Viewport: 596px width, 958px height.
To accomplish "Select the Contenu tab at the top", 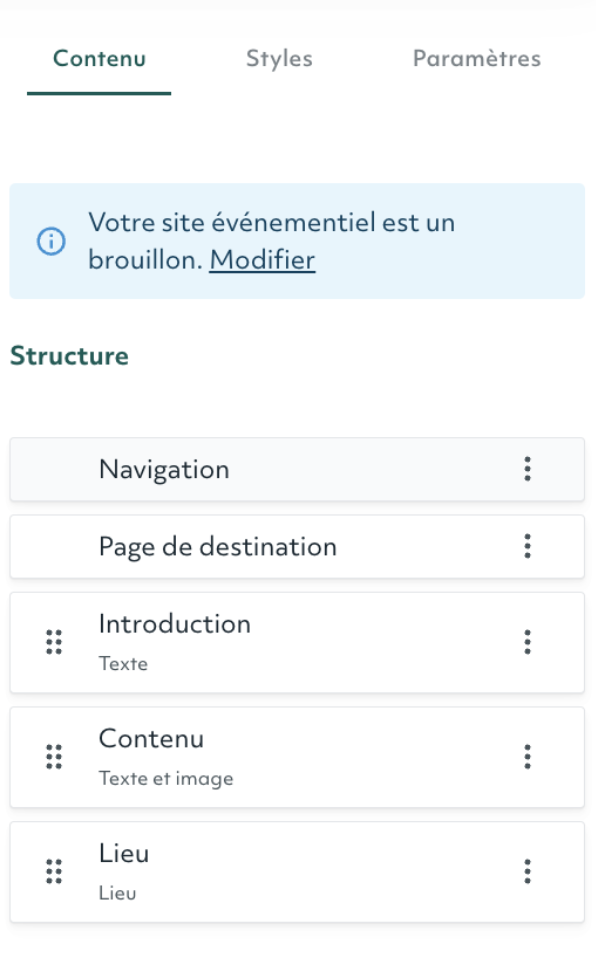I will [x=99, y=59].
